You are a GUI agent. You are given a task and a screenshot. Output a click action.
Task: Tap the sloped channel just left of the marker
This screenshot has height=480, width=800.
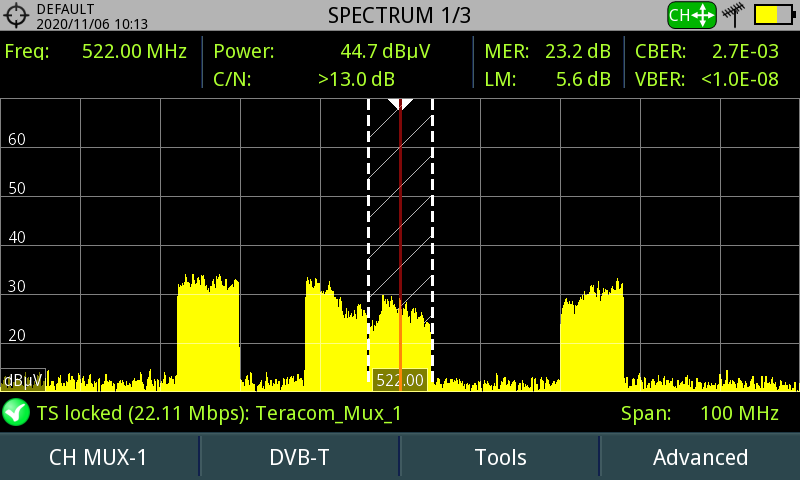[x=337, y=337]
